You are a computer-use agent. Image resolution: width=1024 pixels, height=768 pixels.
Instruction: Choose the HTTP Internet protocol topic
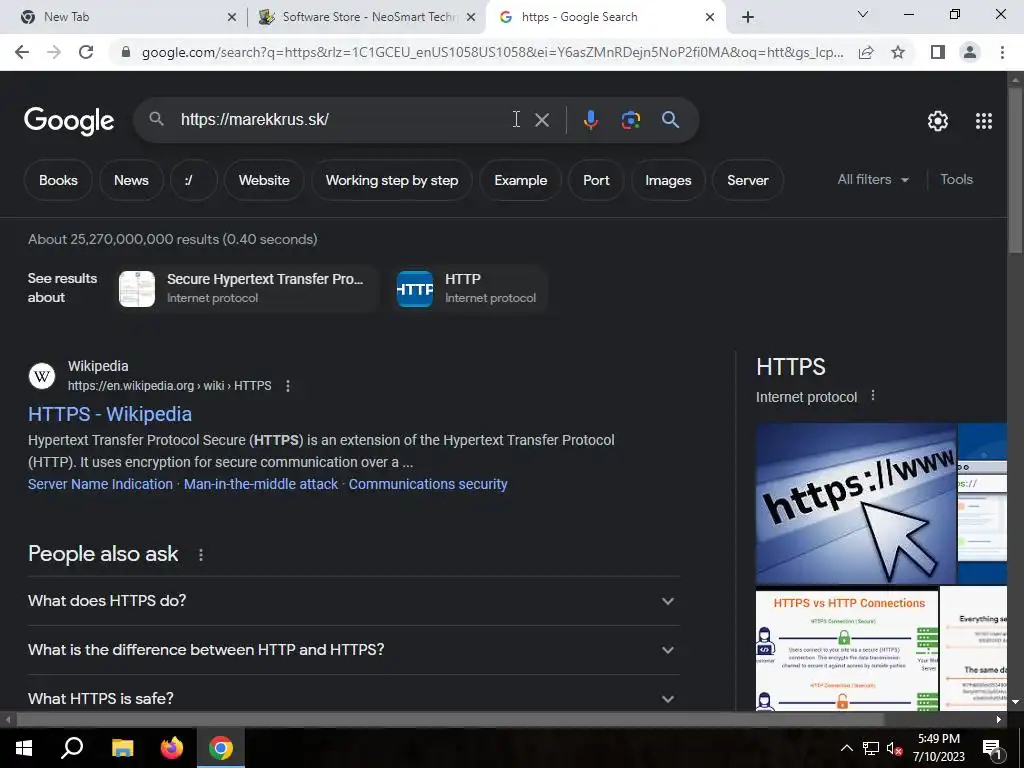[470, 288]
